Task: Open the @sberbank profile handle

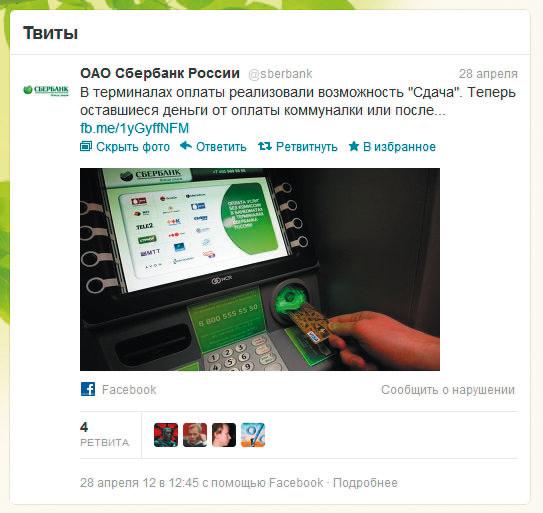Action: (x=280, y=74)
